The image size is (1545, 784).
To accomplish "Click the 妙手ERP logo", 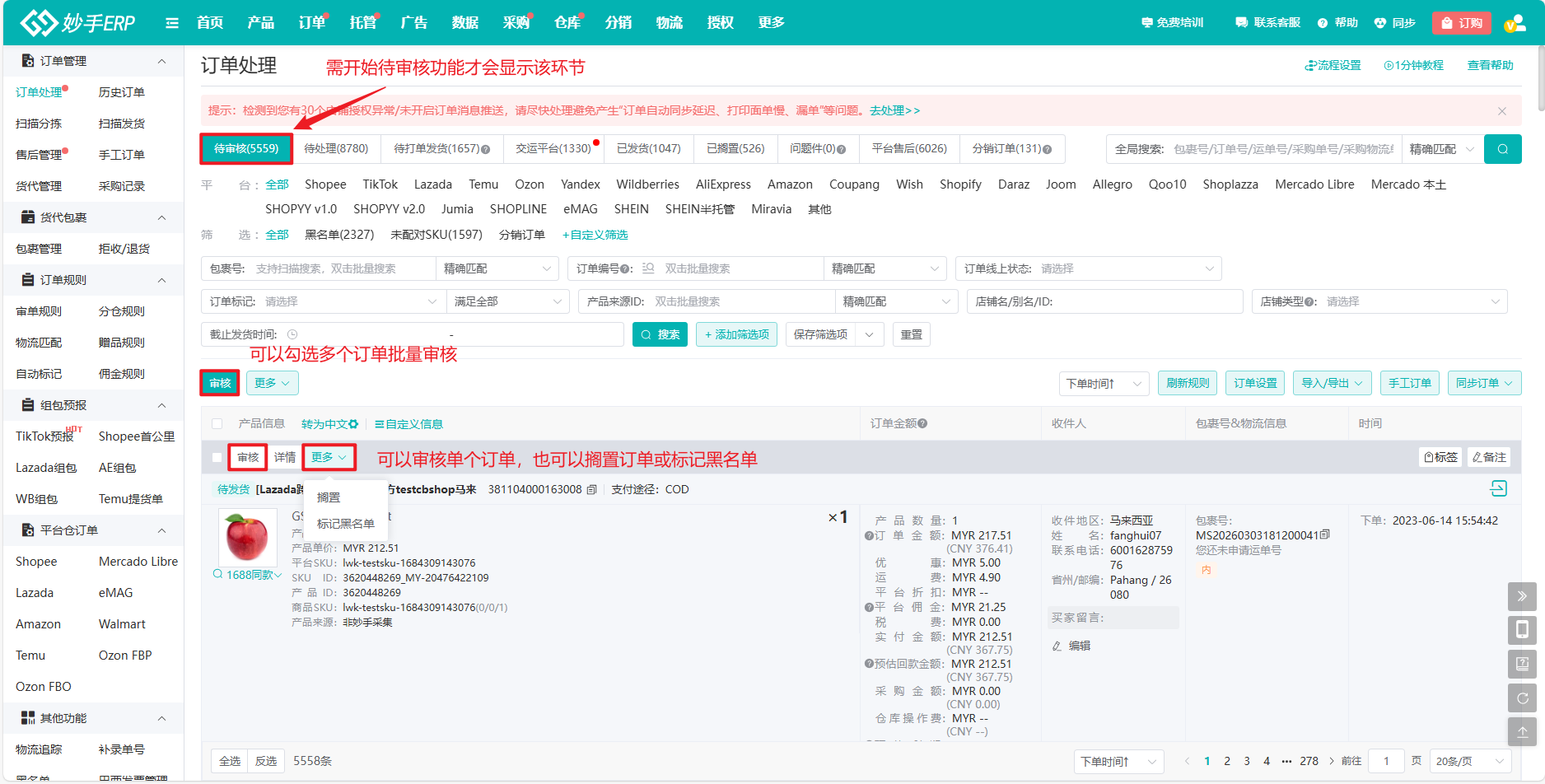I will pyautogui.click(x=78, y=23).
